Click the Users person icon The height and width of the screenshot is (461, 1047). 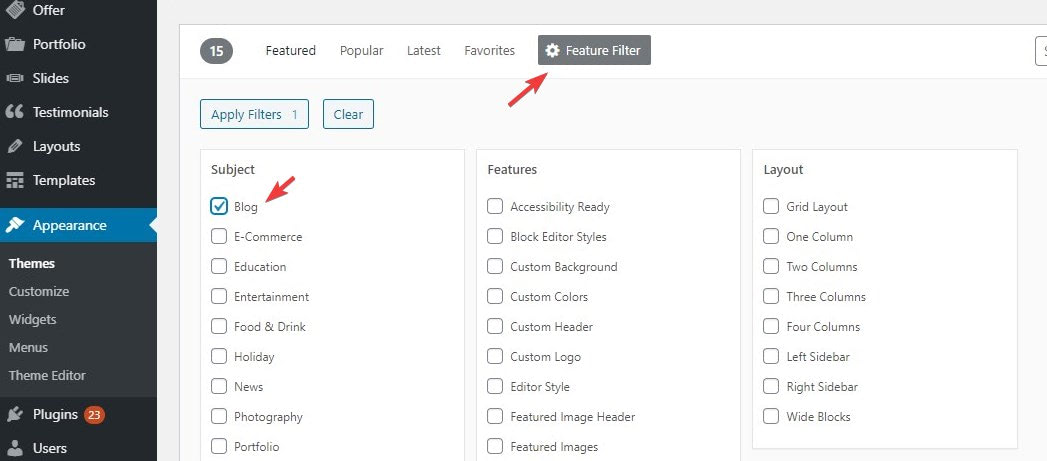[x=15, y=448]
